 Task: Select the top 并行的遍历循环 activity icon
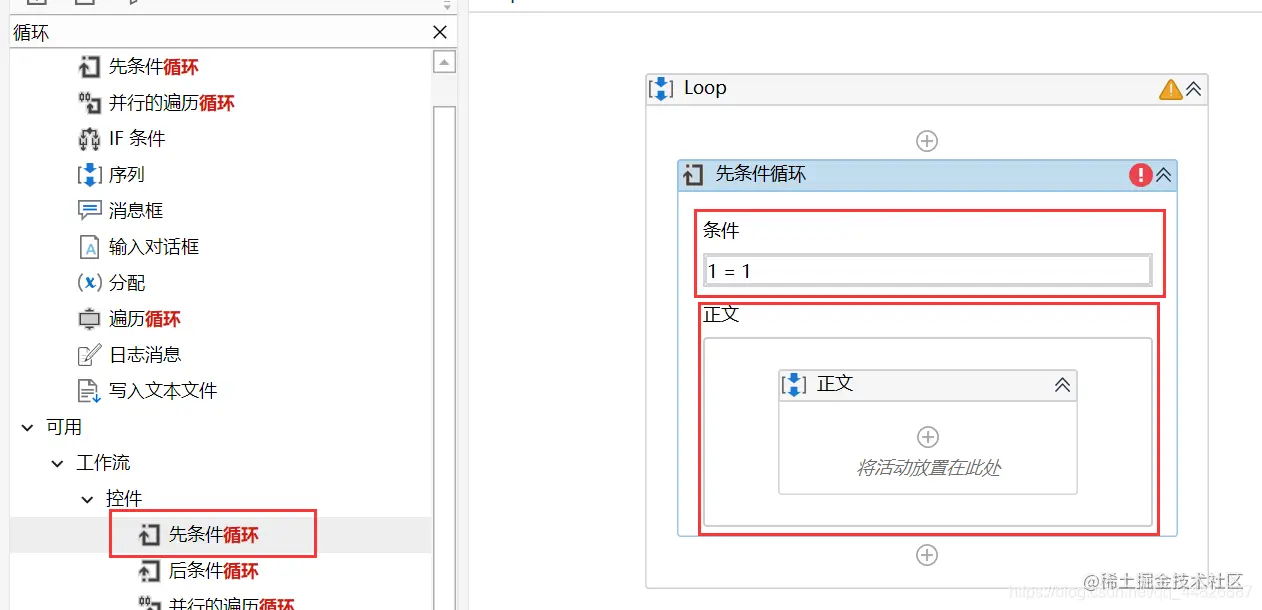[x=89, y=103]
